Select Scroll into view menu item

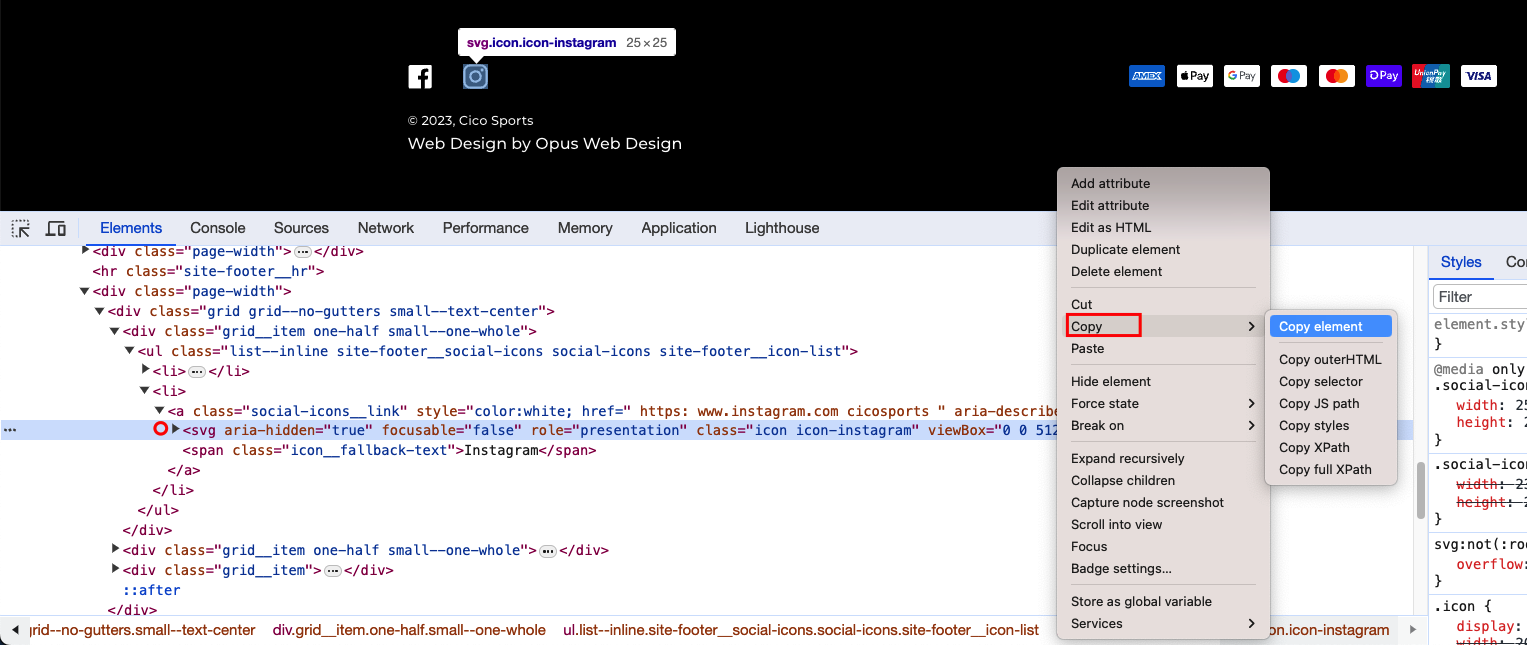tap(1163, 525)
